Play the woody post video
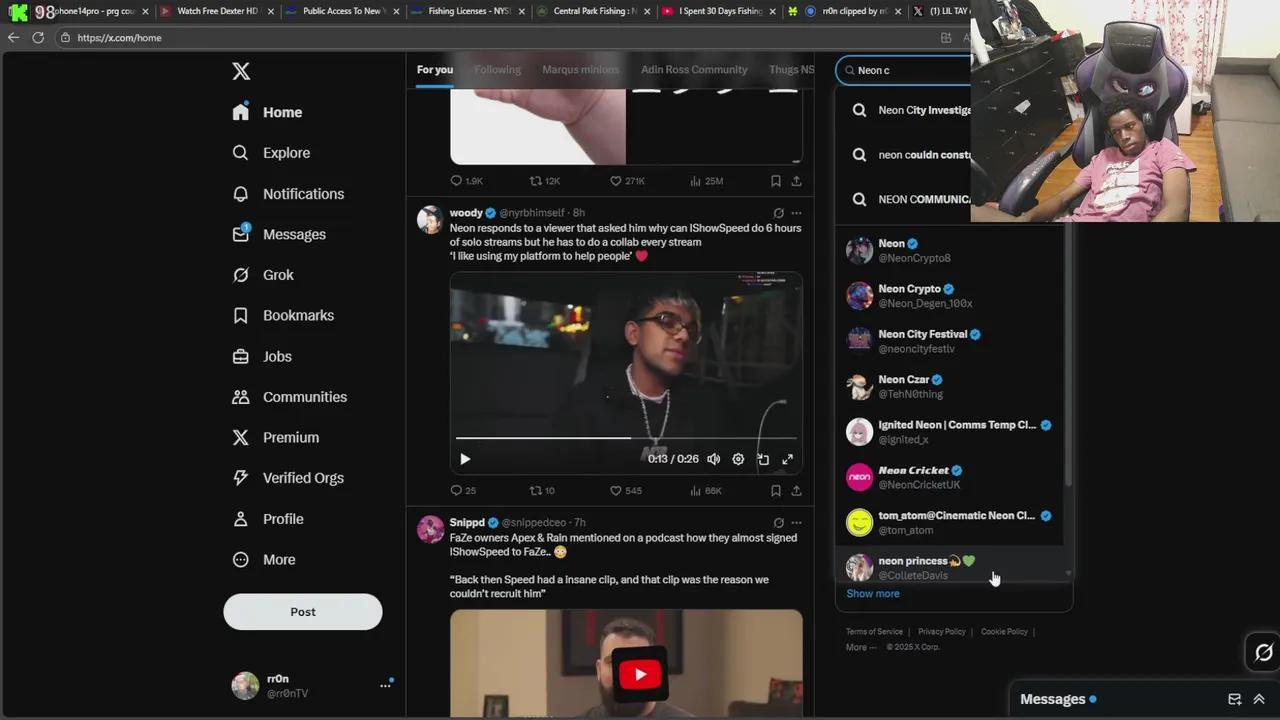Viewport: 1280px width, 720px height. [465, 459]
